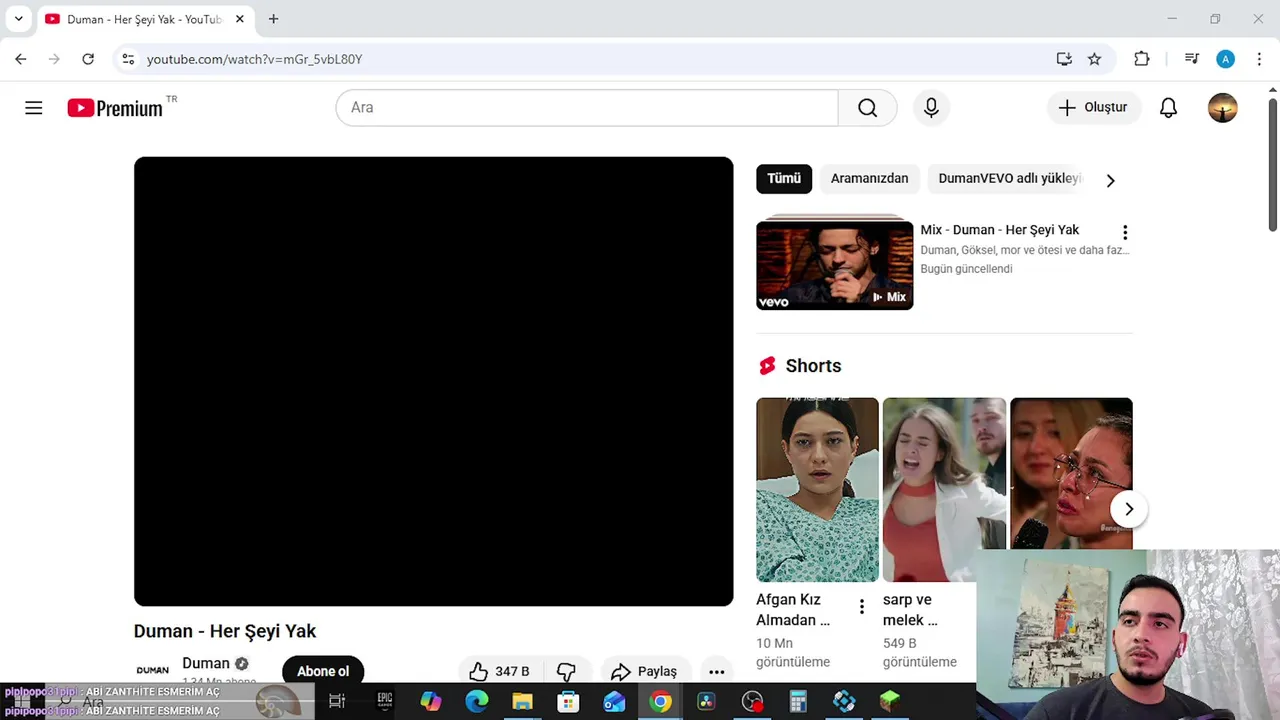Open the notifications bell

click(x=1168, y=108)
